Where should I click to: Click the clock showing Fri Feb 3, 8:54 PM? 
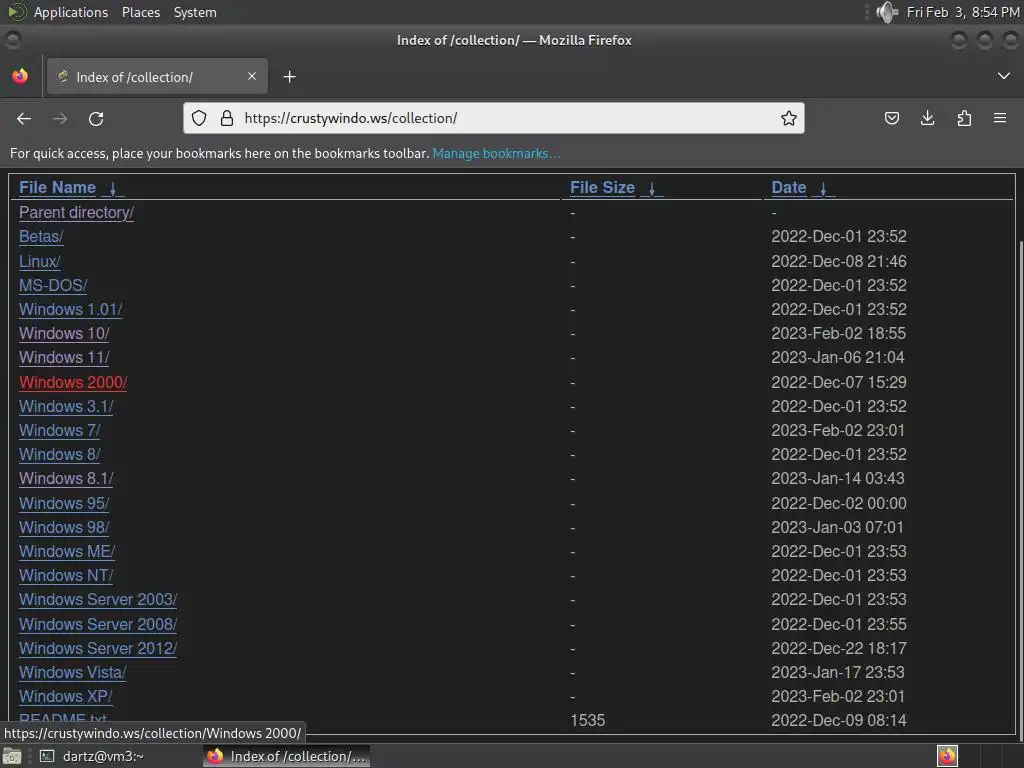(x=963, y=12)
